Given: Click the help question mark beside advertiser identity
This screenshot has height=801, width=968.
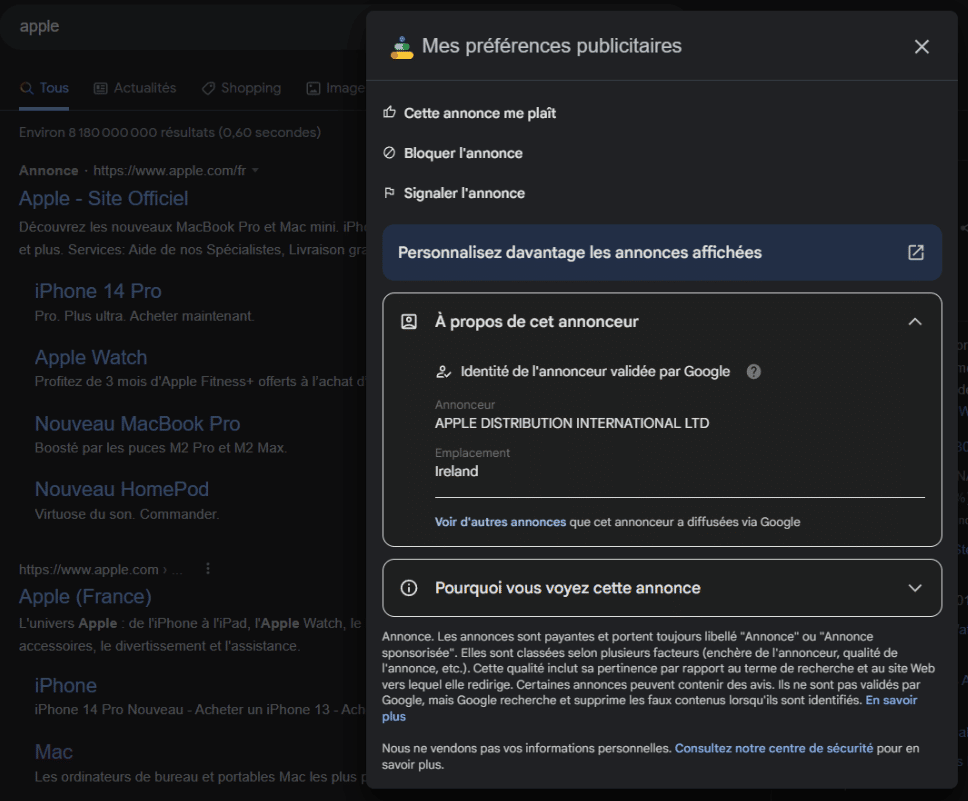Looking at the screenshot, I should point(753,371).
